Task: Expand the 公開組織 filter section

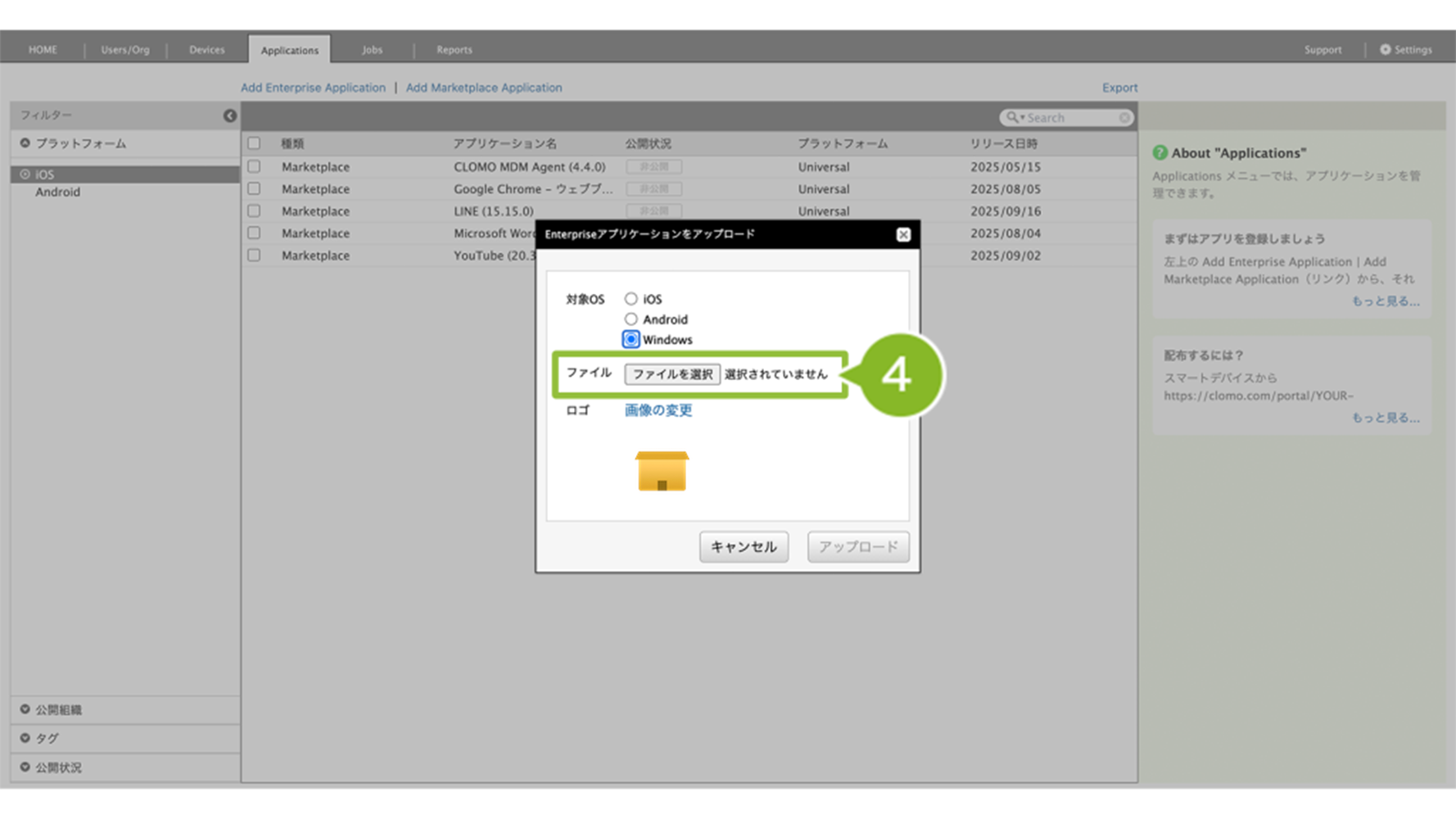Action: click(x=25, y=709)
